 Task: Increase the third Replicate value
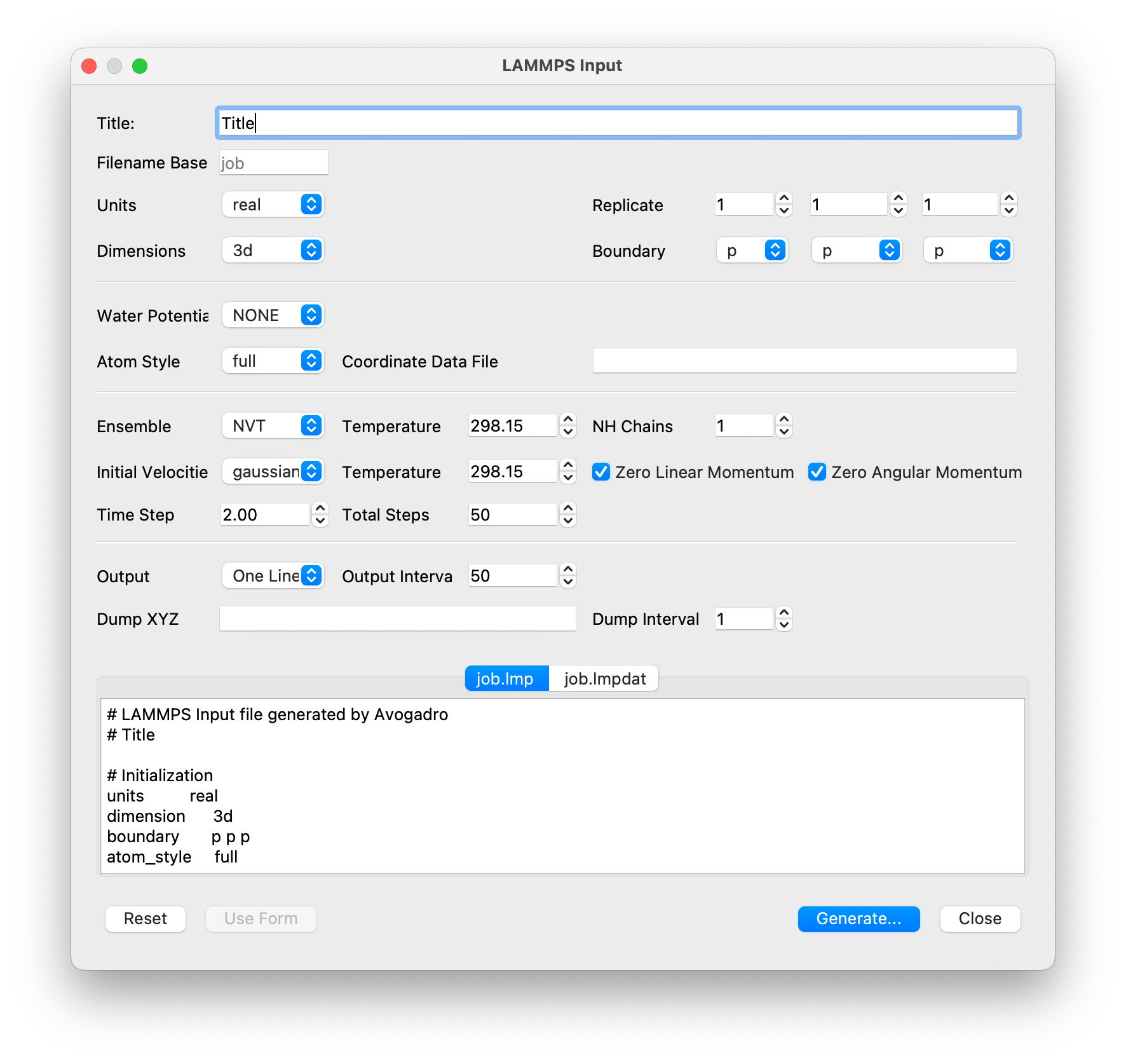point(1009,198)
